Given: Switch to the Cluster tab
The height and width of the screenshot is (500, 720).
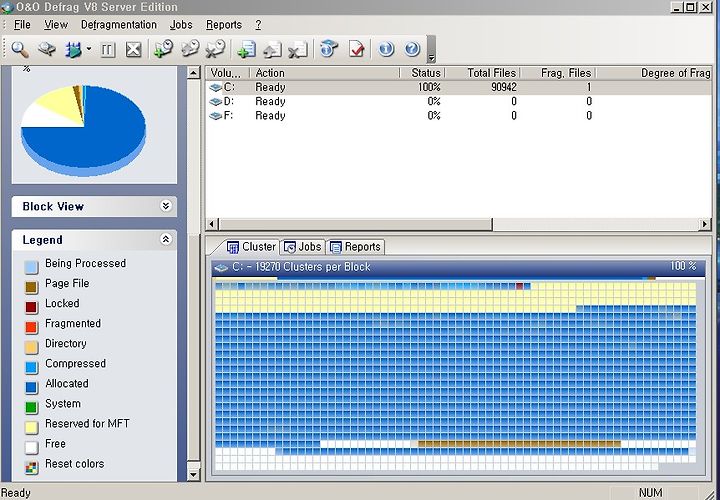Looking at the screenshot, I should 251,247.
